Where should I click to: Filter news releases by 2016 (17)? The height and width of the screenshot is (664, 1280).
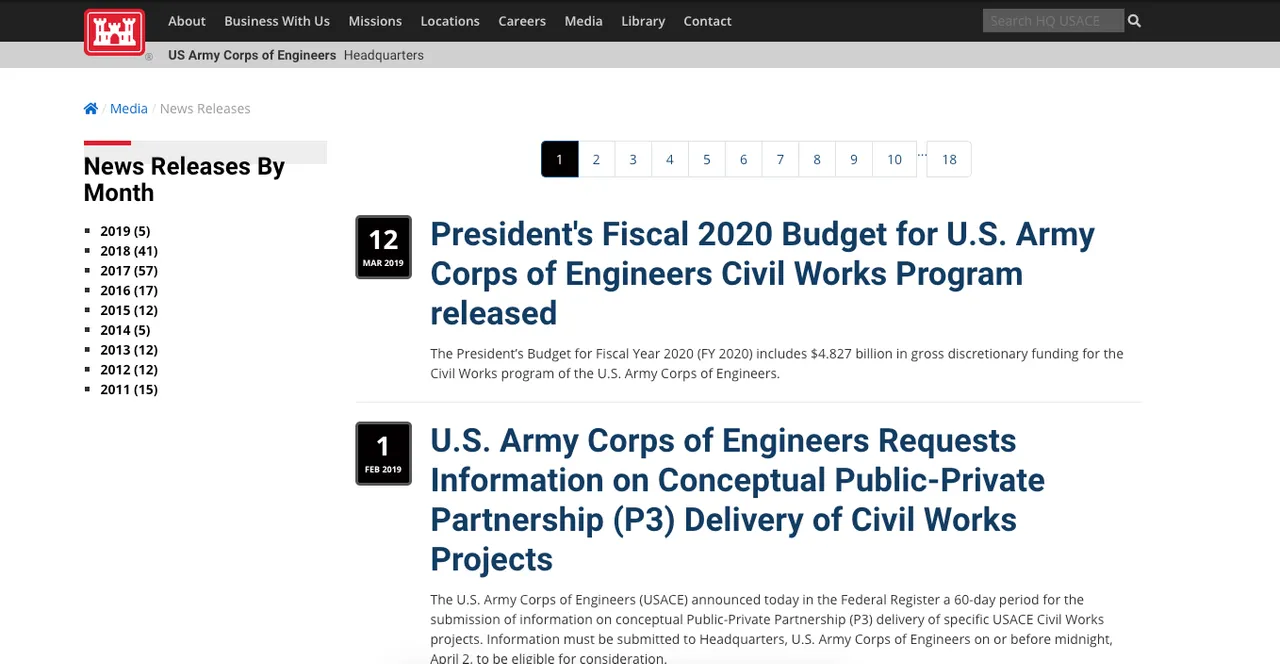[129, 290]
